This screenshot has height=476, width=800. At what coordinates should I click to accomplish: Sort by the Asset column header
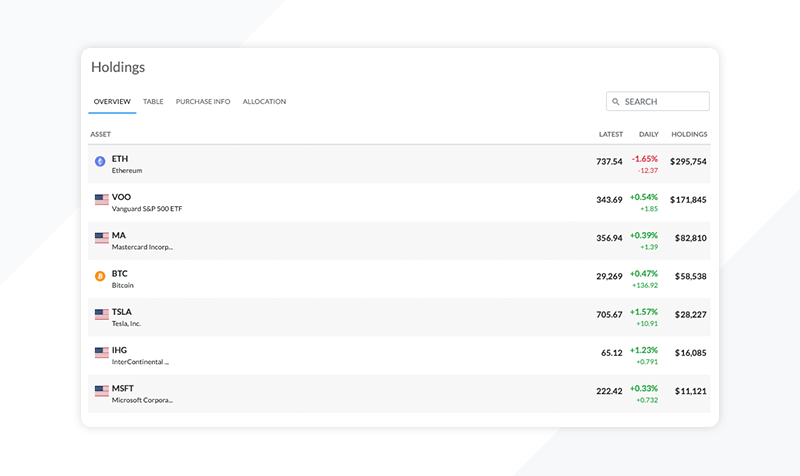pos(101,134)
